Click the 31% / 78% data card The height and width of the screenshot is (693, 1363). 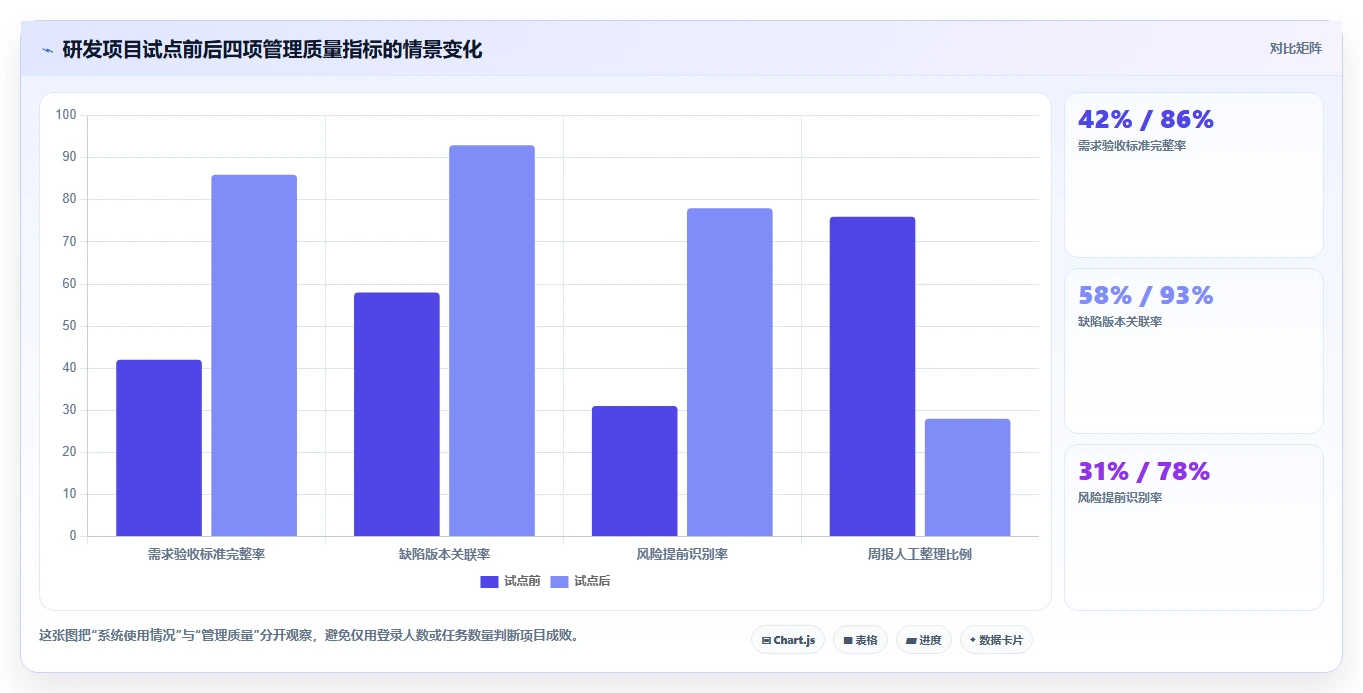tap(1194, 527)
